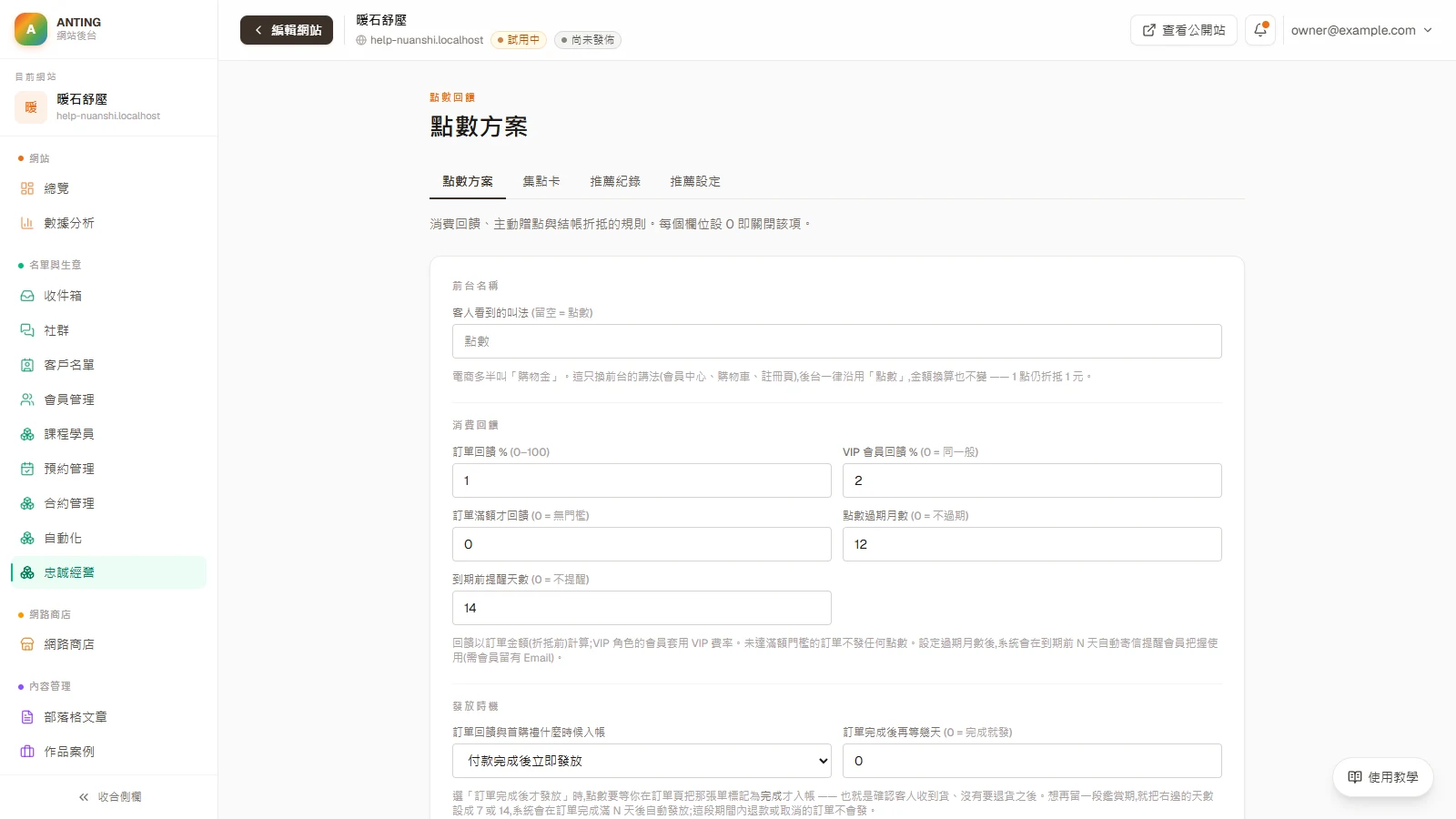Click the 暖石舒壓 site name in sidebar
The height and width of the screenshot is (819, 1456).
[x=82, y=99]
